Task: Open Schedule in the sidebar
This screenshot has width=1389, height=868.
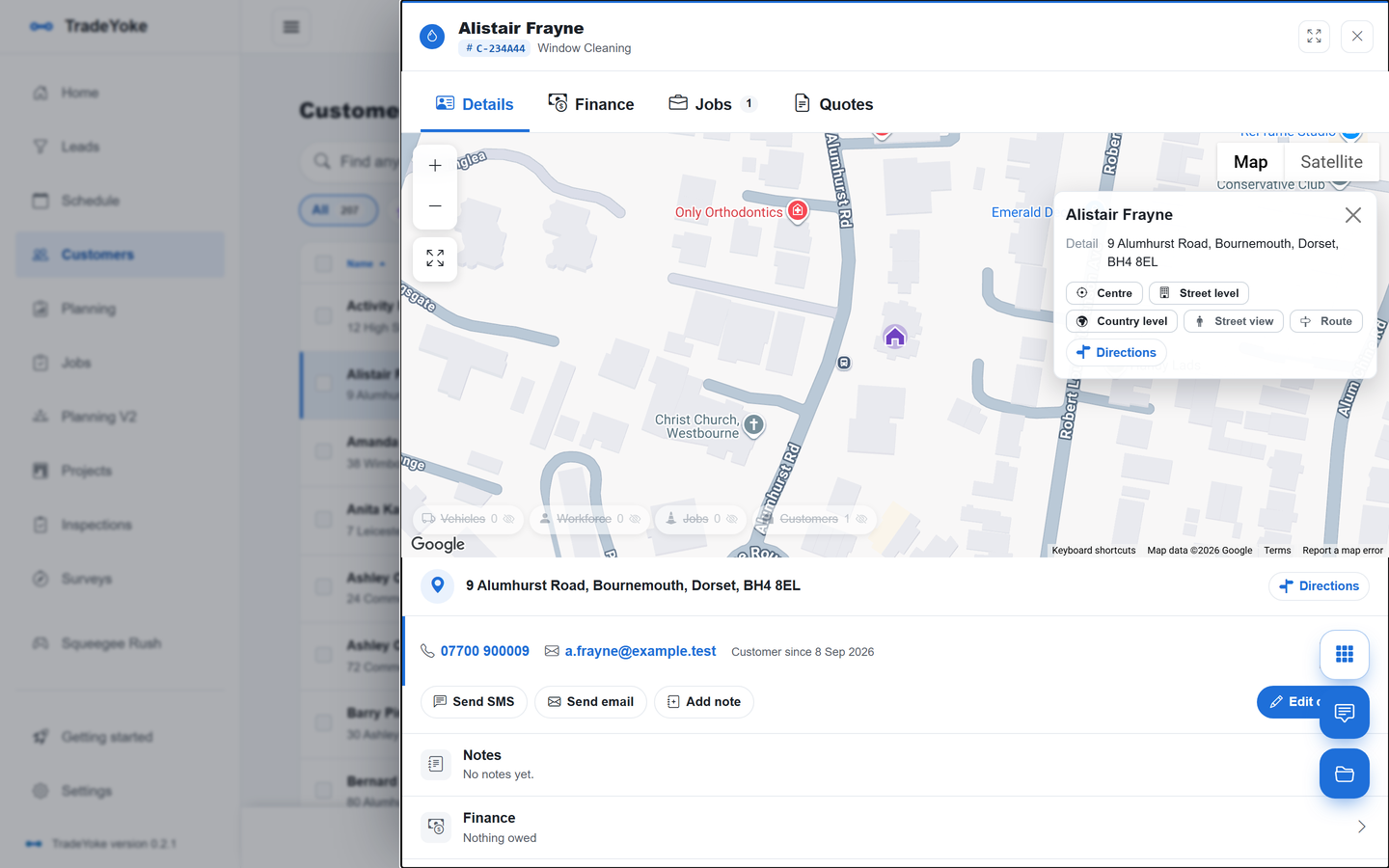Action: click(120, 201)
